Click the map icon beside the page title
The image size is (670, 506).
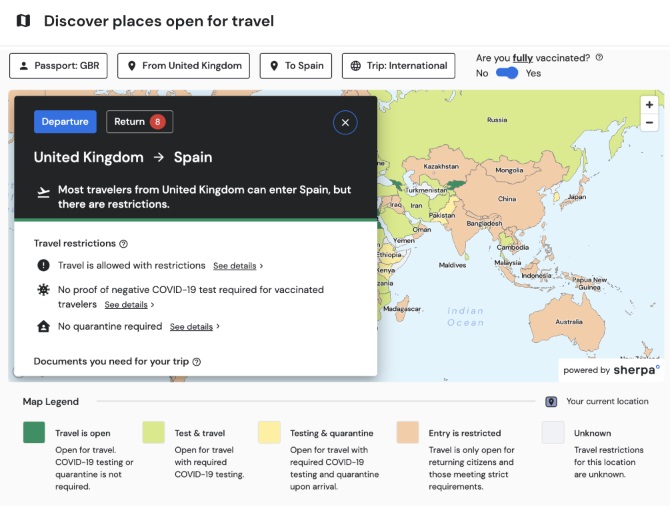(x=24, y=21)
